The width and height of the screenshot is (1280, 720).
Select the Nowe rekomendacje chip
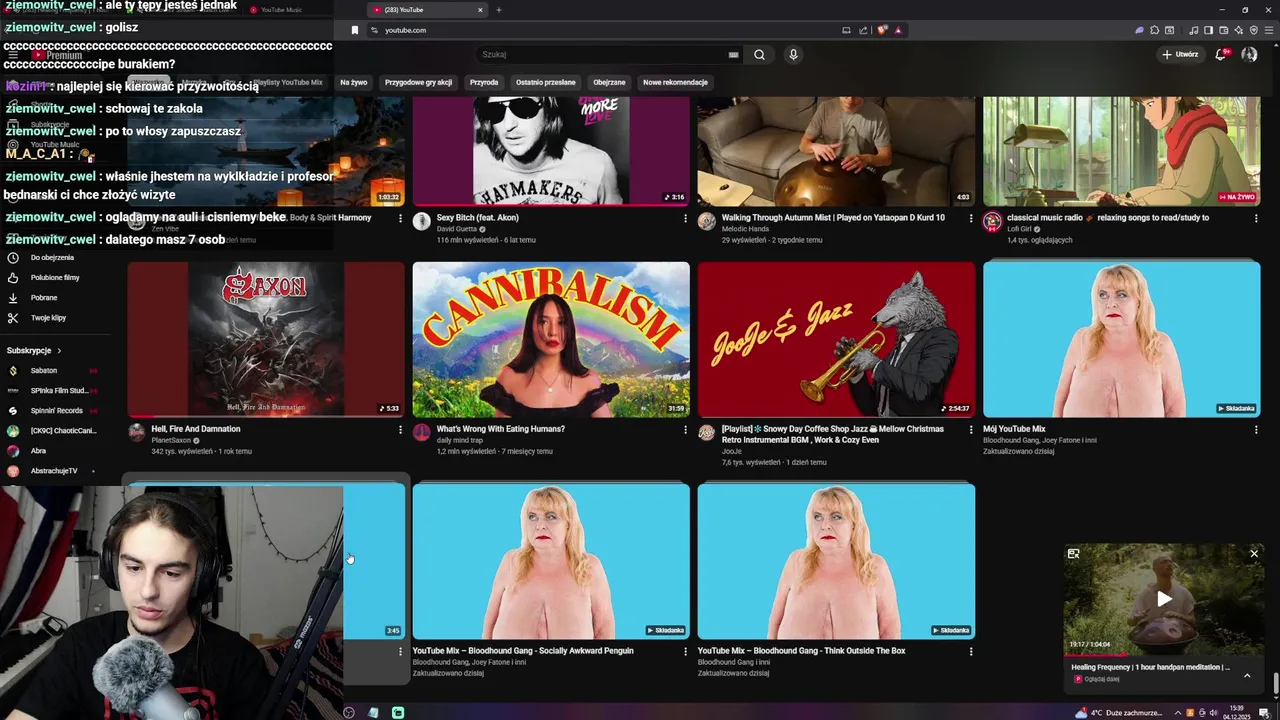(x=675, y=83)
